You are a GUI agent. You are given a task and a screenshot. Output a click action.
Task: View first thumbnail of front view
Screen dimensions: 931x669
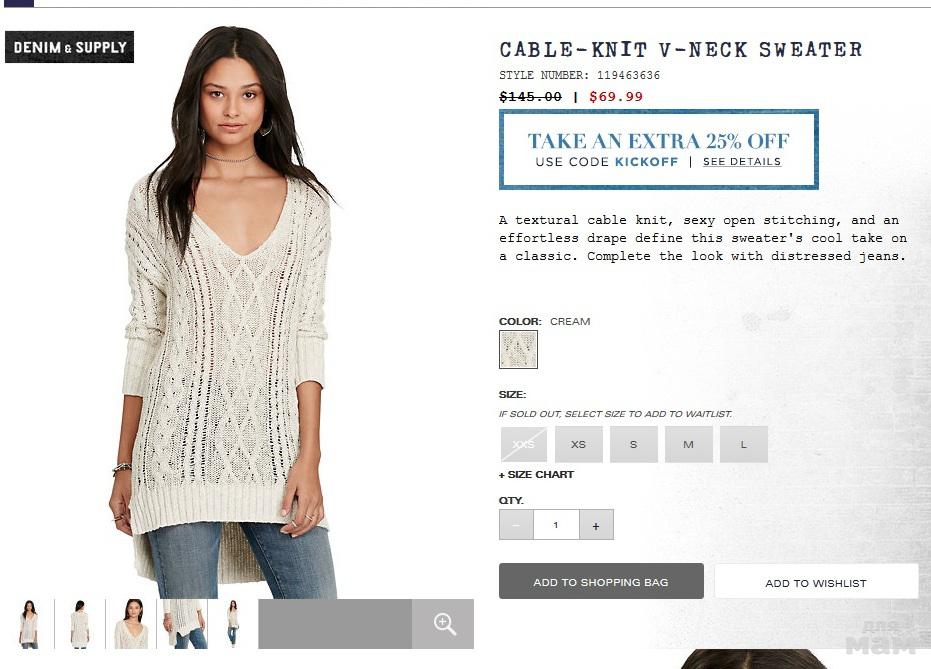click(x=28, y=624)
